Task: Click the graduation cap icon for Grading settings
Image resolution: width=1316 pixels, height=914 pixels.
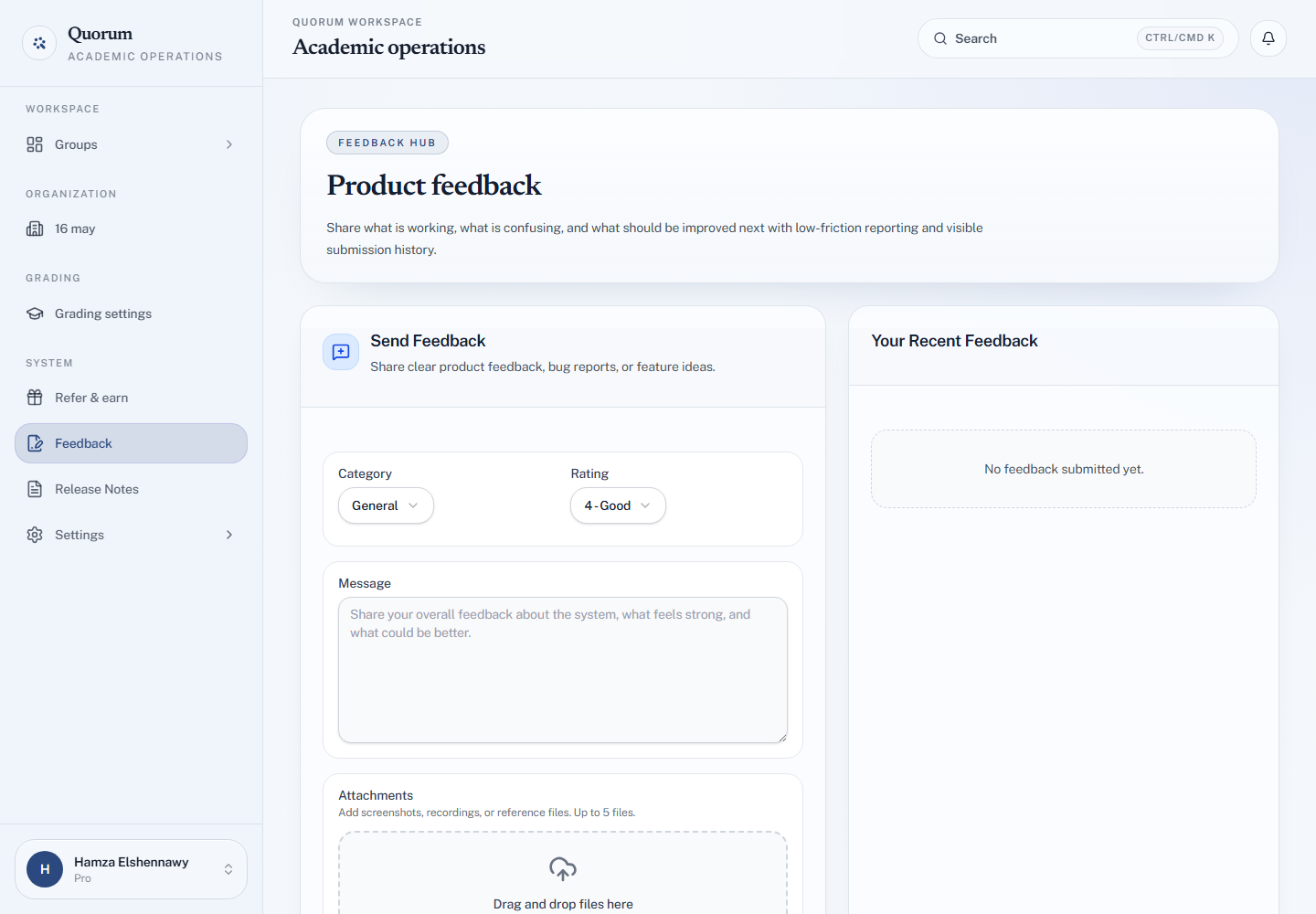Action: [35, 314]
